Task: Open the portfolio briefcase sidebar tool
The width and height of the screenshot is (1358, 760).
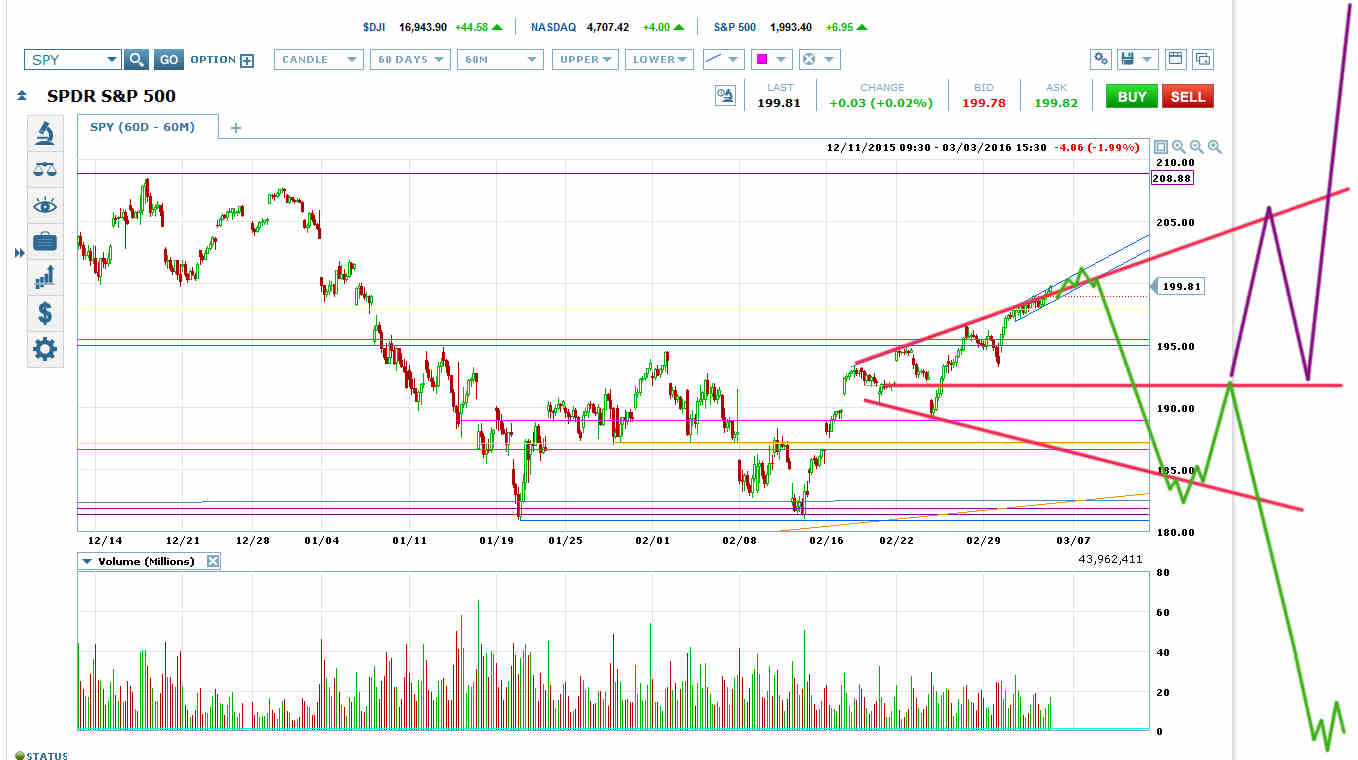Action: click(45, 241)
